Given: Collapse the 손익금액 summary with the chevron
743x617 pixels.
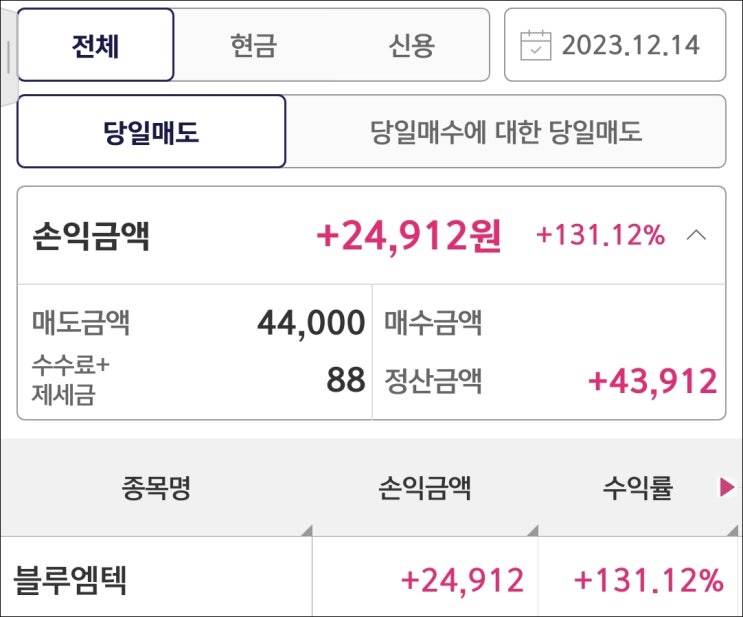Looking at the screenshot, I should pyautogui.click(x=697, y=236).
